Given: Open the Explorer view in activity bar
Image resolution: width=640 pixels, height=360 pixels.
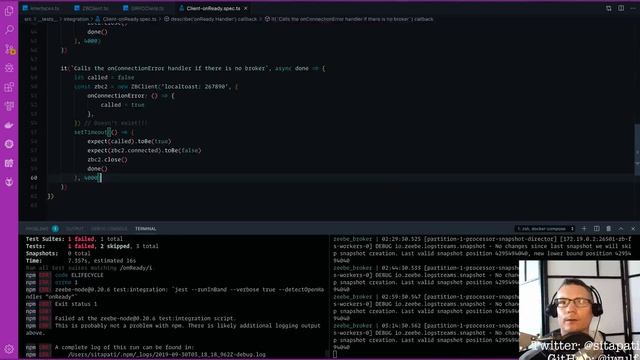Looking at the screenshot, I should (9, 11).
